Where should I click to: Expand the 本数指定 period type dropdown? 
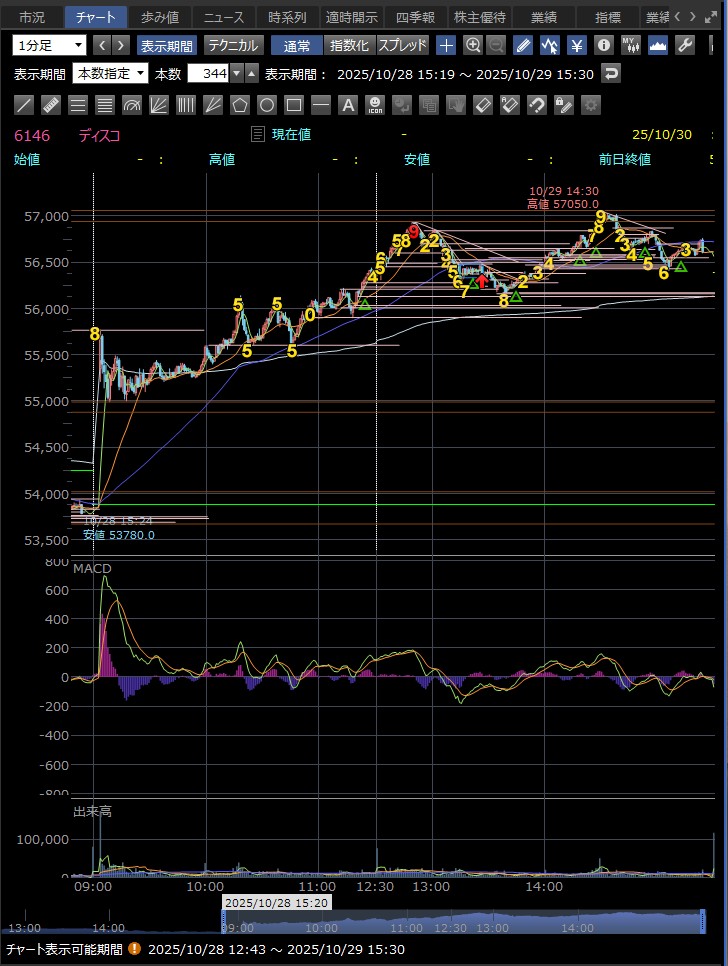pos(110,73)
